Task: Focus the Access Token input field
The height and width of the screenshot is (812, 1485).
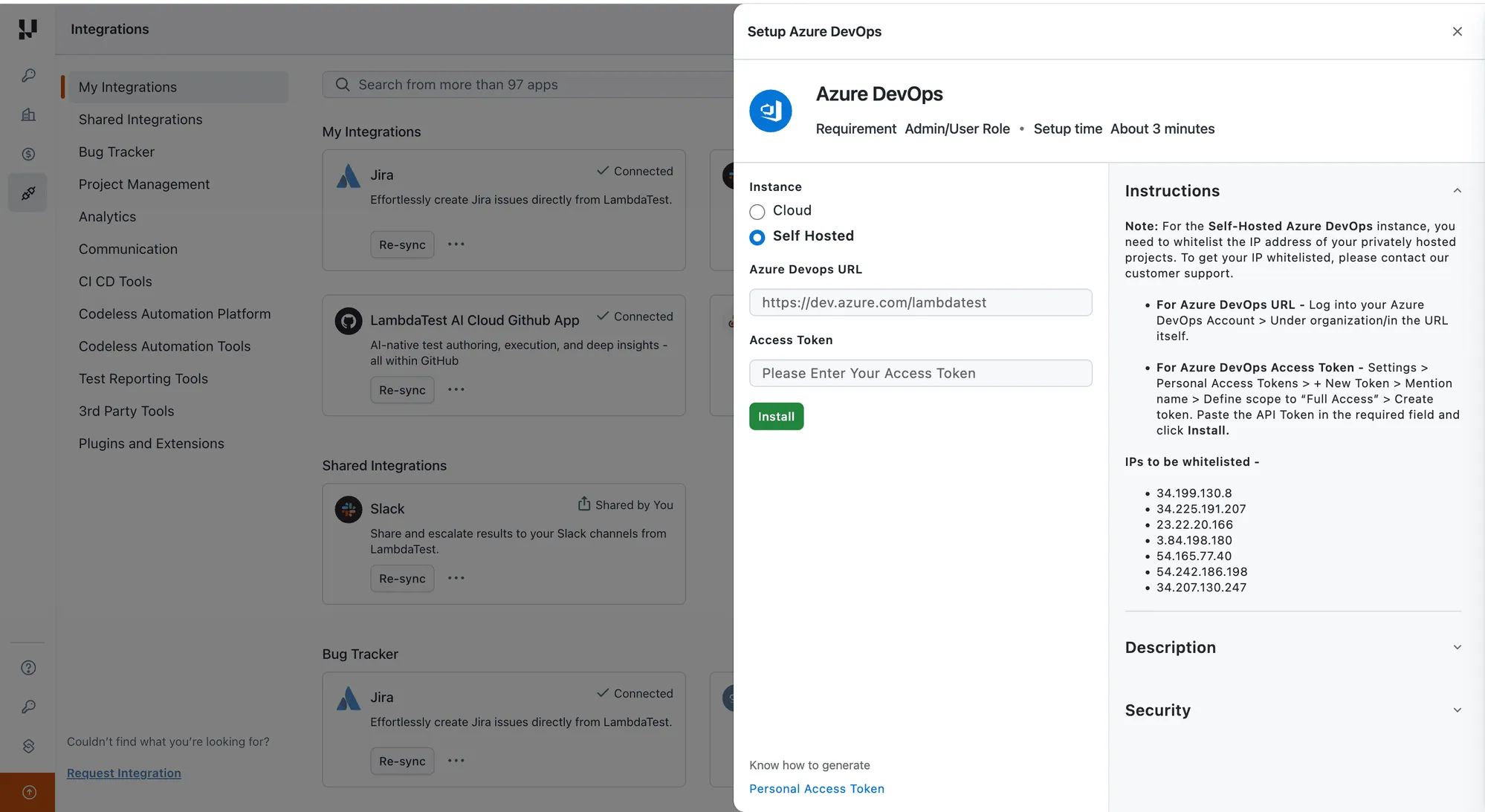Action: coord(920,373)
